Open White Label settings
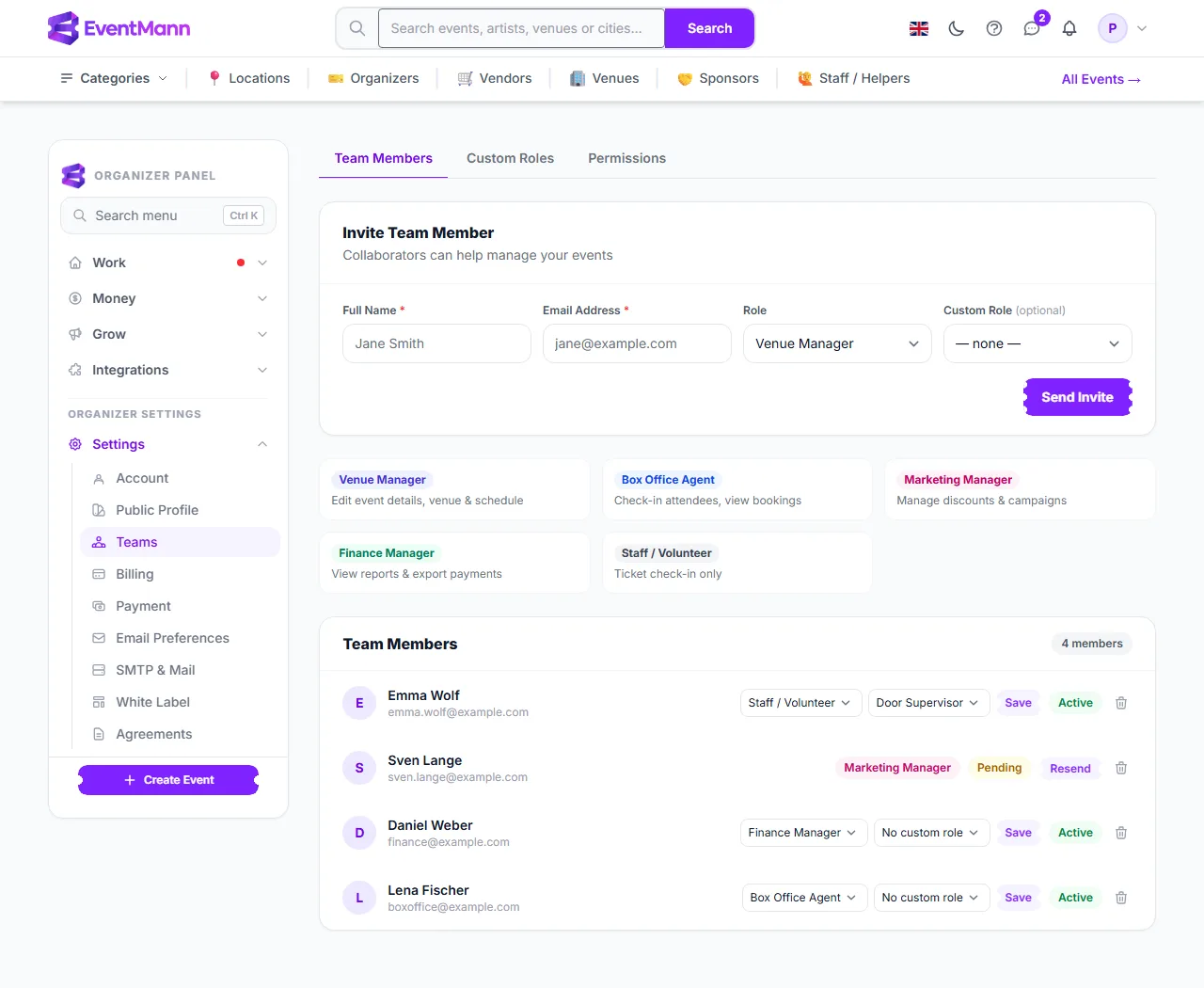1204x988 pixels. [181, 702]
